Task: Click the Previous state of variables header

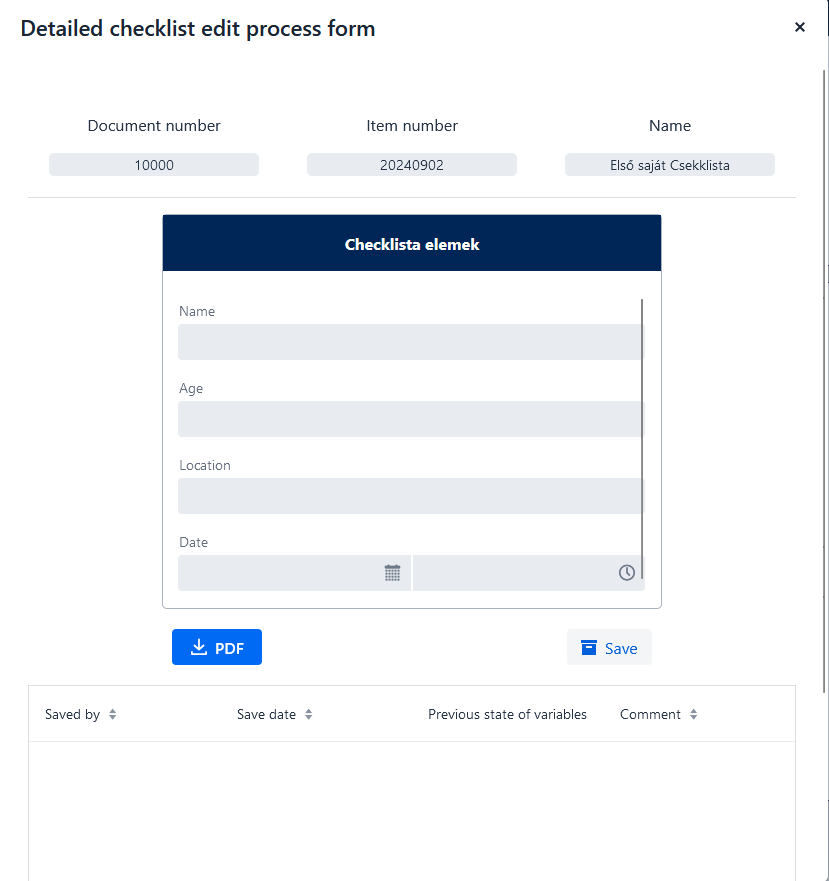Action: 508,714
